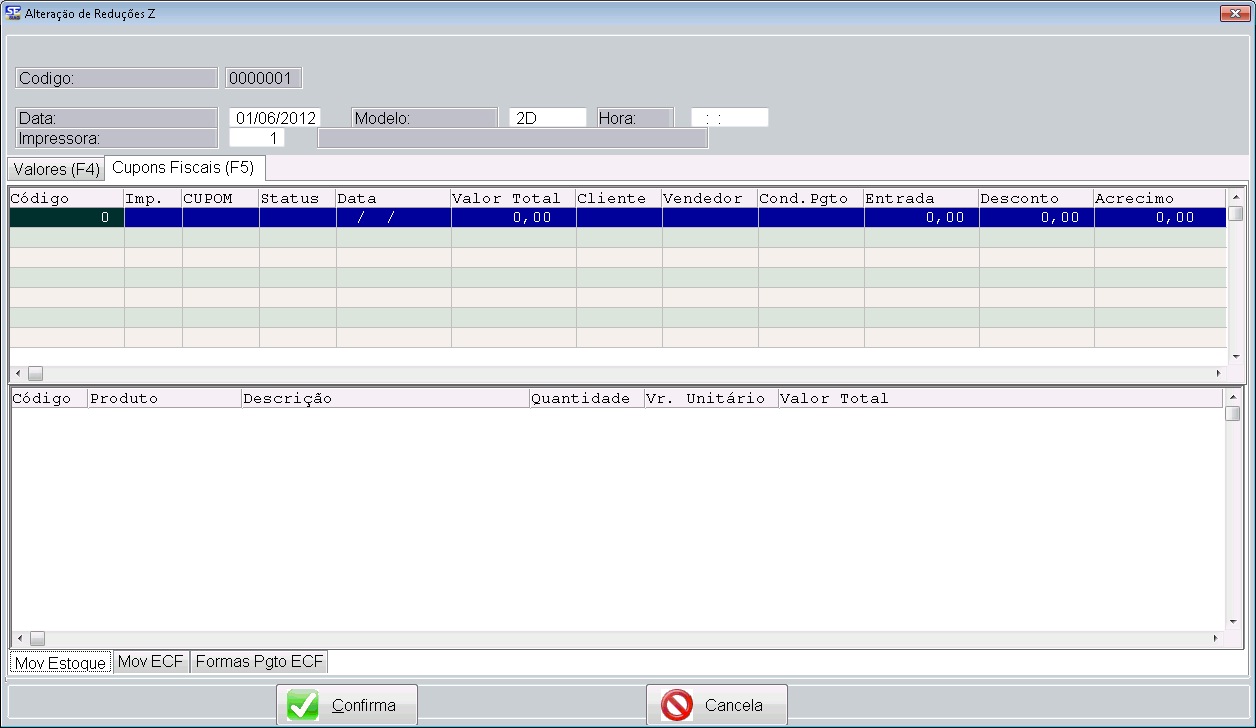
Task: Click the Modelo field containing 2D
Action: [547, 118]
